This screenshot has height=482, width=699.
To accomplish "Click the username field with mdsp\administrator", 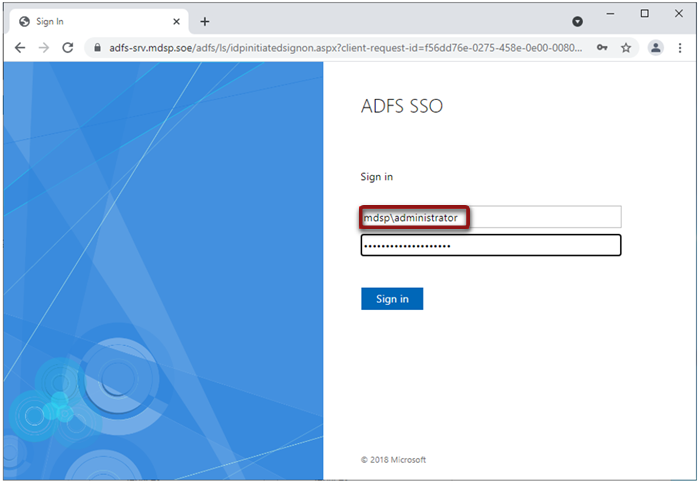I will [491, 217].
